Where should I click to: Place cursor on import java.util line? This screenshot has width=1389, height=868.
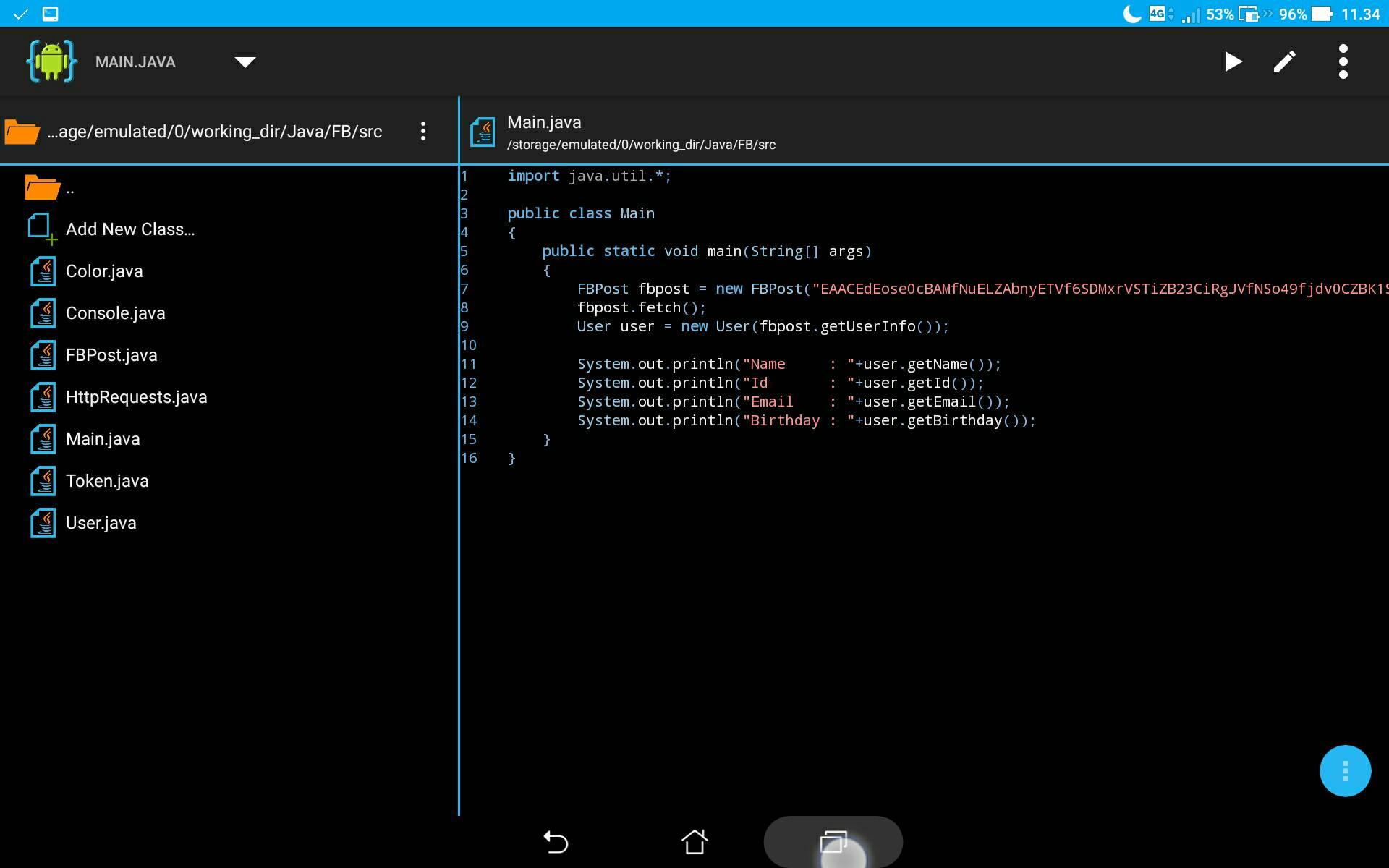point(590,176)
